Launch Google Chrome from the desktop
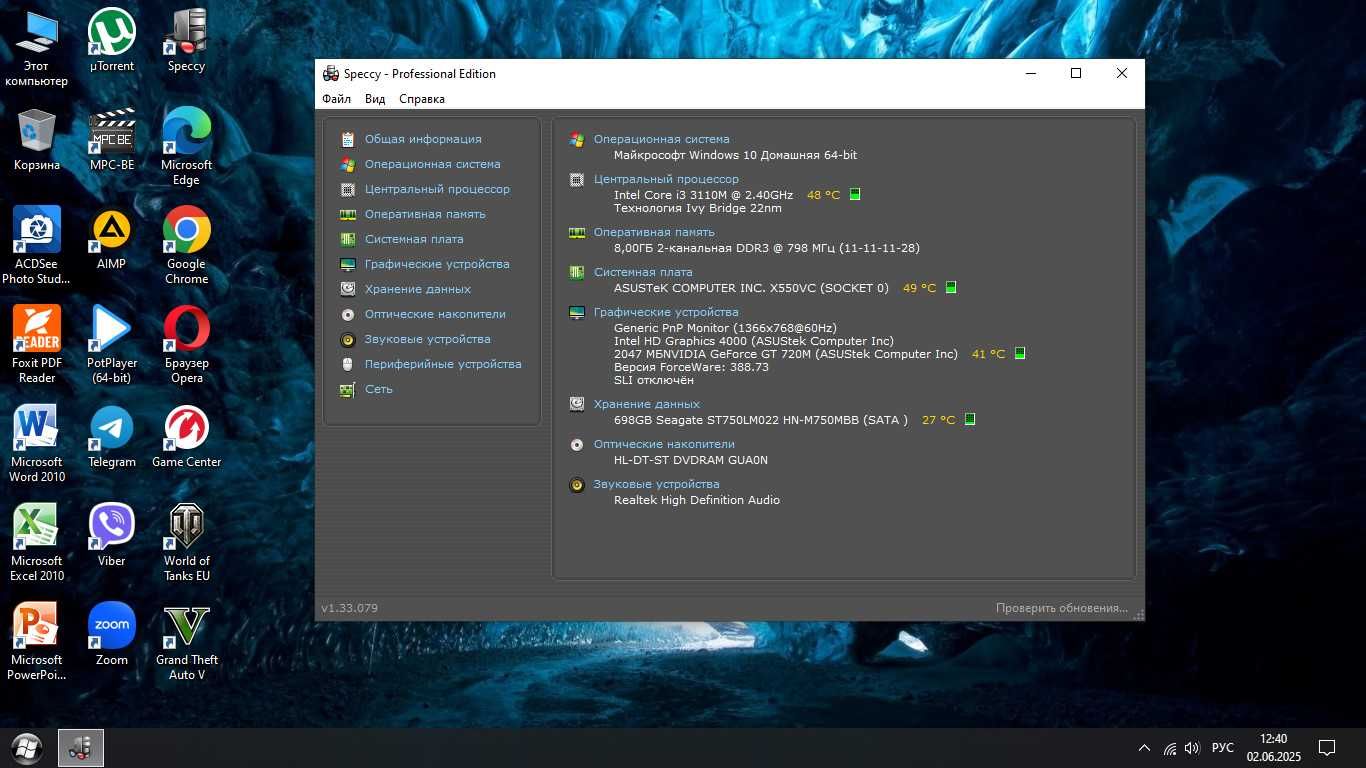Image resolution: width=1366 pixels, height=768 pixels. (x=186, y=245)
